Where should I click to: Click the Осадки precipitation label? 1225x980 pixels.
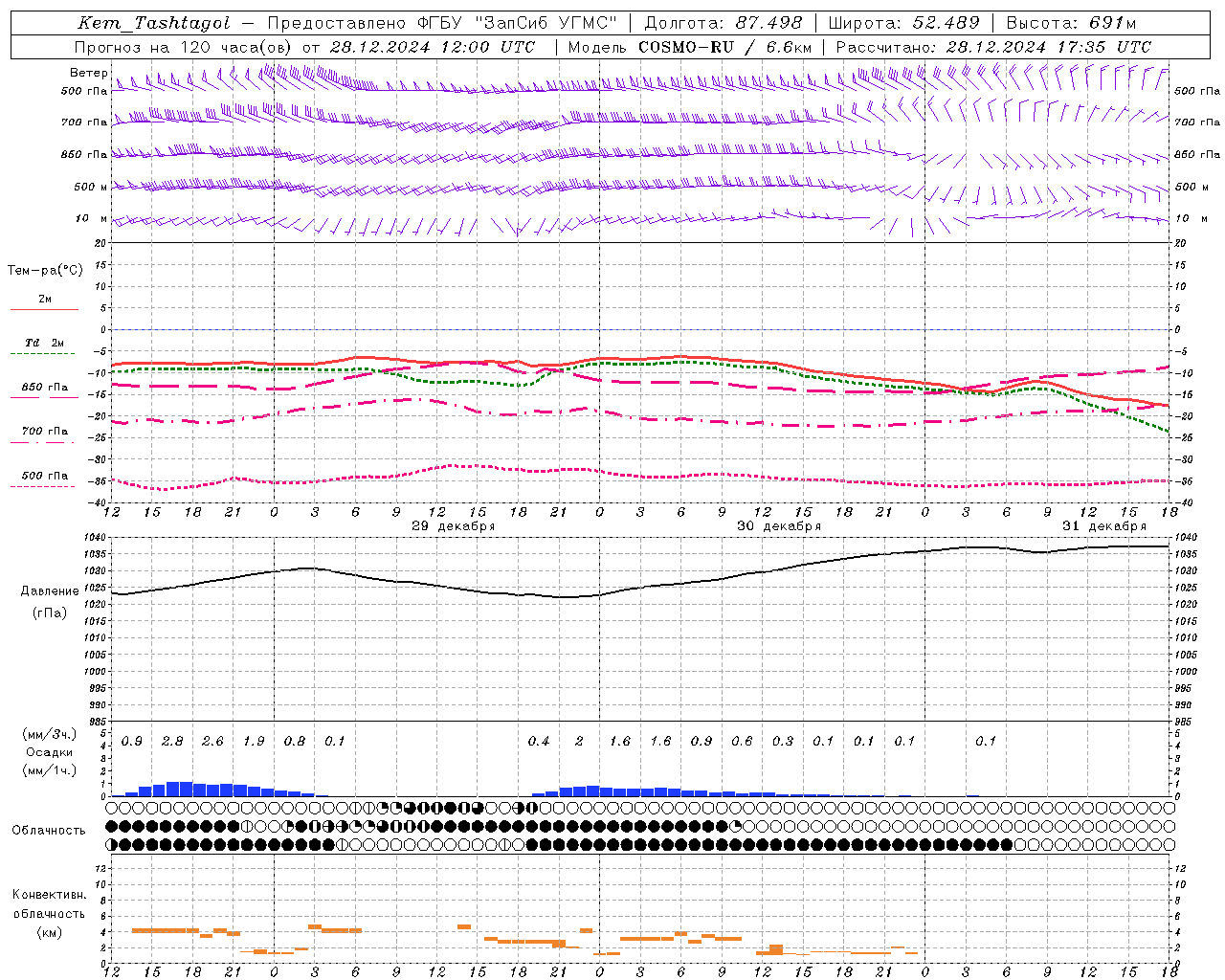coord(50,752)
